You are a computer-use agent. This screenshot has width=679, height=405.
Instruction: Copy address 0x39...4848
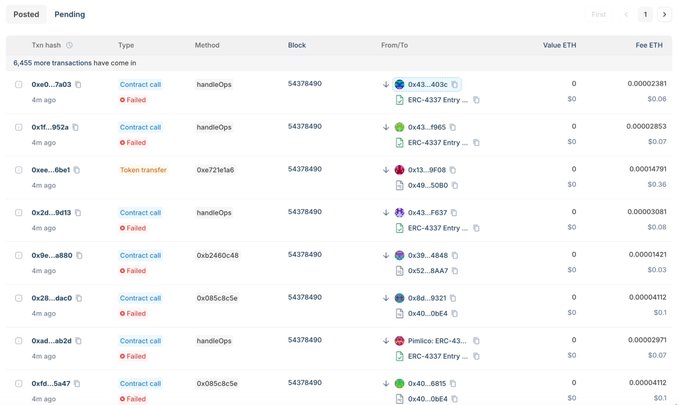coord(455,256)
